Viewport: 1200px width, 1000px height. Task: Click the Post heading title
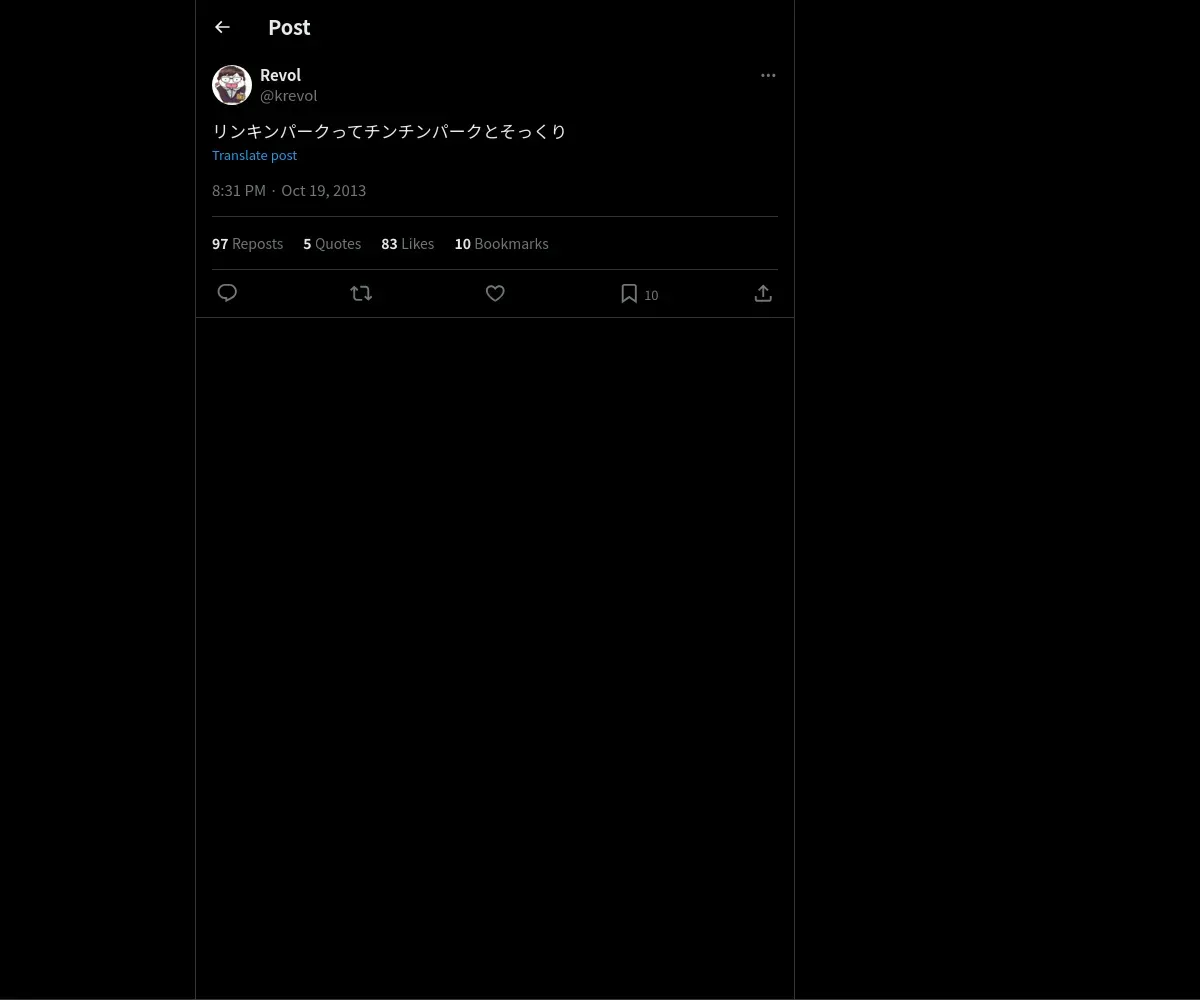click(289, 27)
